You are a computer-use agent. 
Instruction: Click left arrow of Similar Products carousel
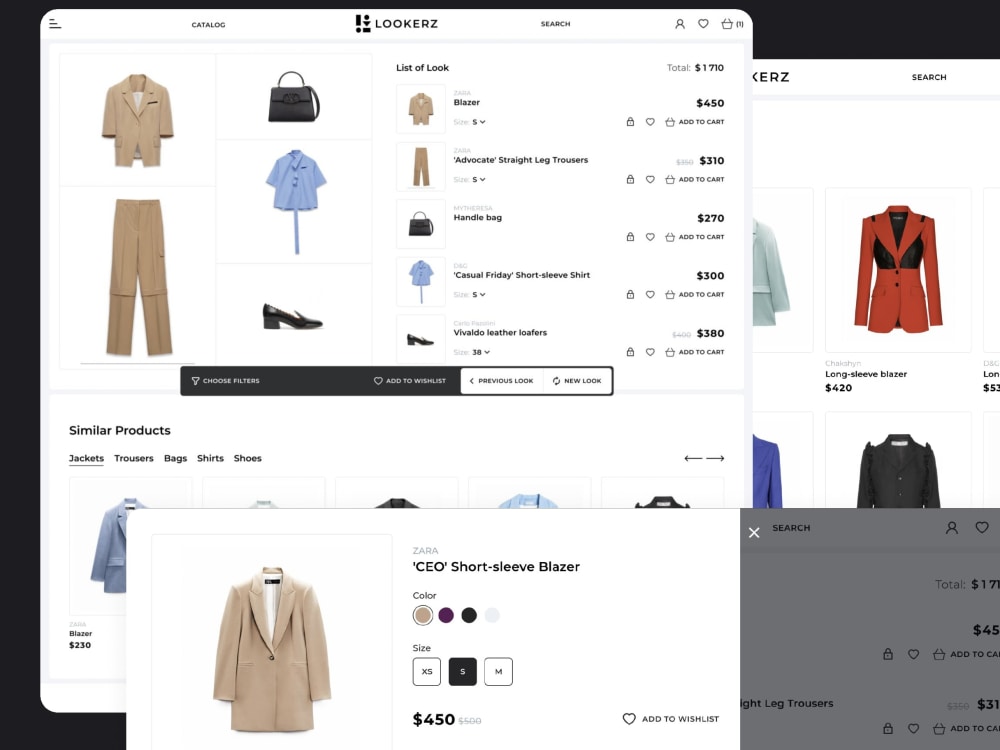[693, 458]
